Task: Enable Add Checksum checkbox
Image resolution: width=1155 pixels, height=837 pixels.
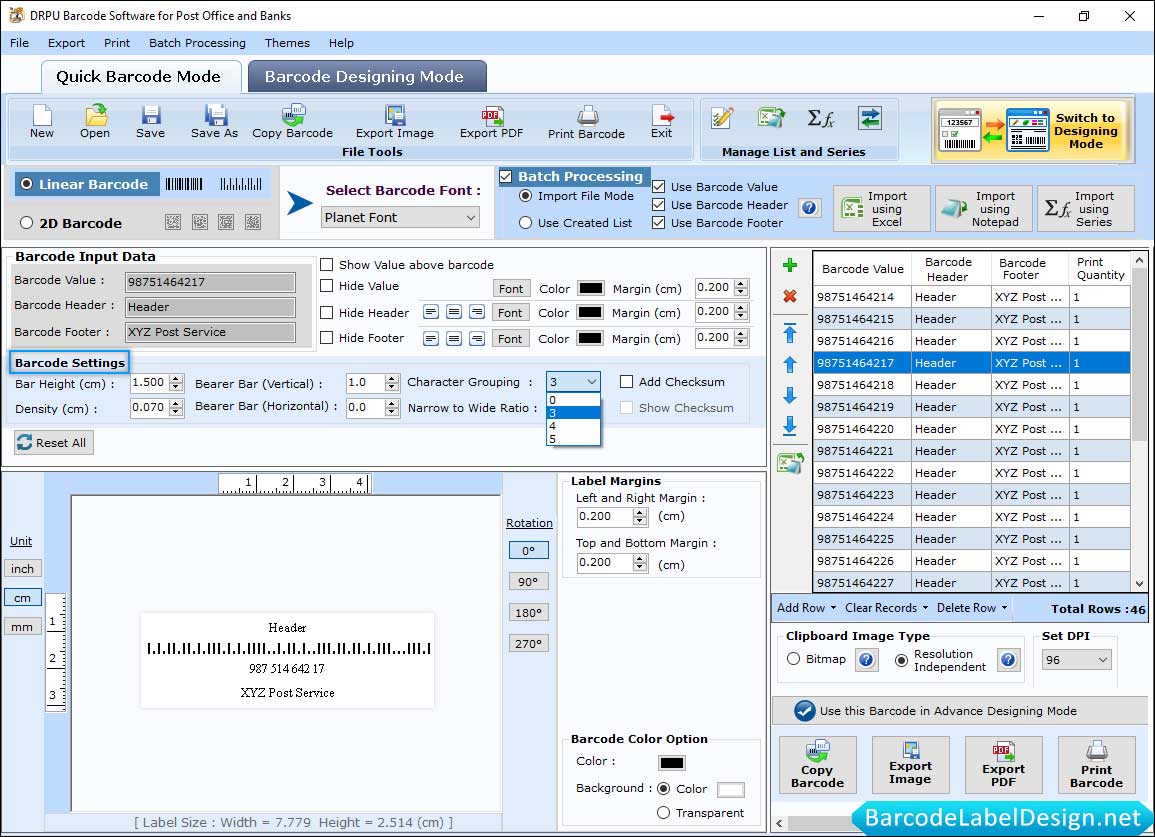Action: coord(626,382)
